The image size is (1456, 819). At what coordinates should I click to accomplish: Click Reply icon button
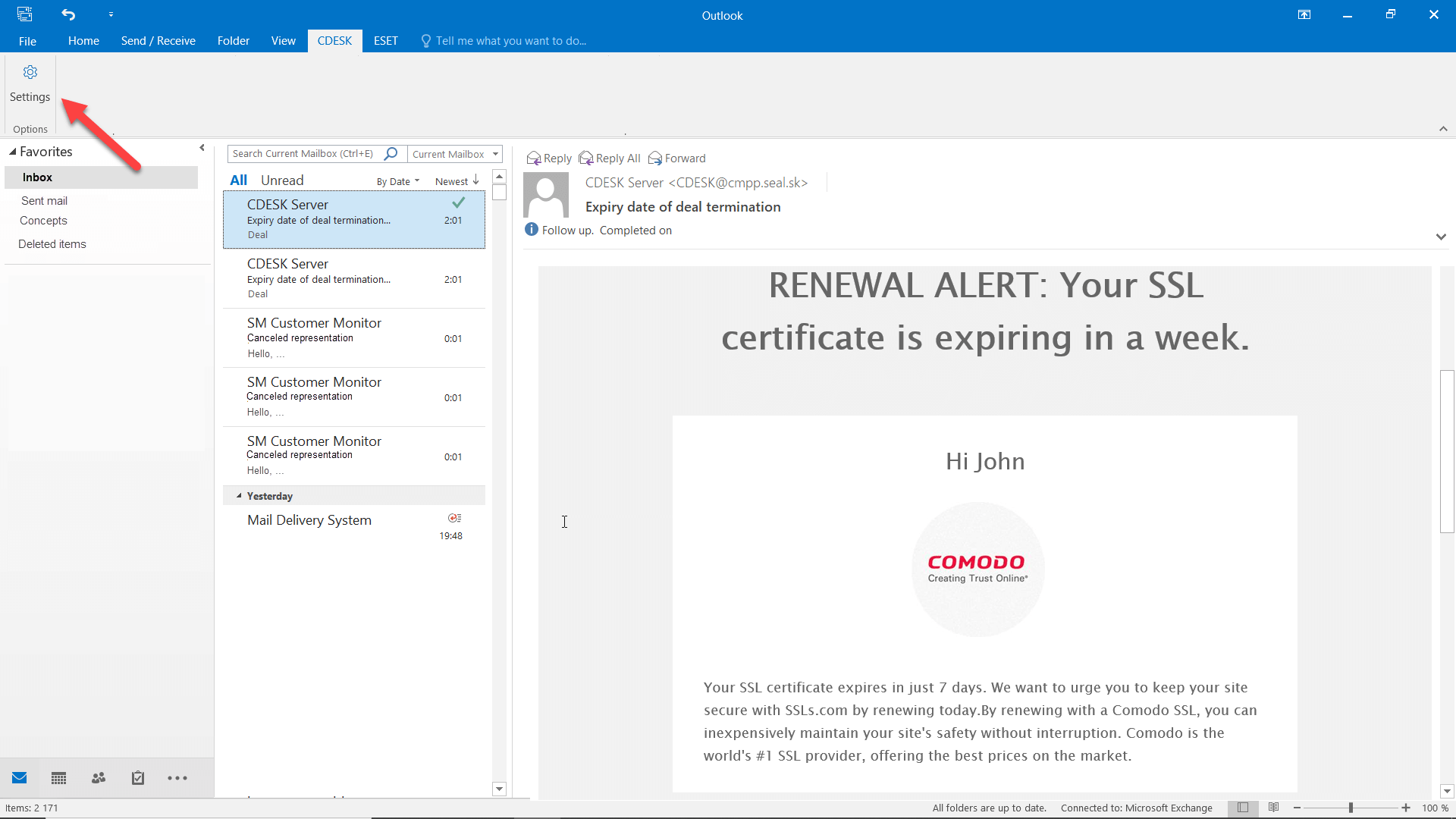pyautogui.click(x=549, y=158)
